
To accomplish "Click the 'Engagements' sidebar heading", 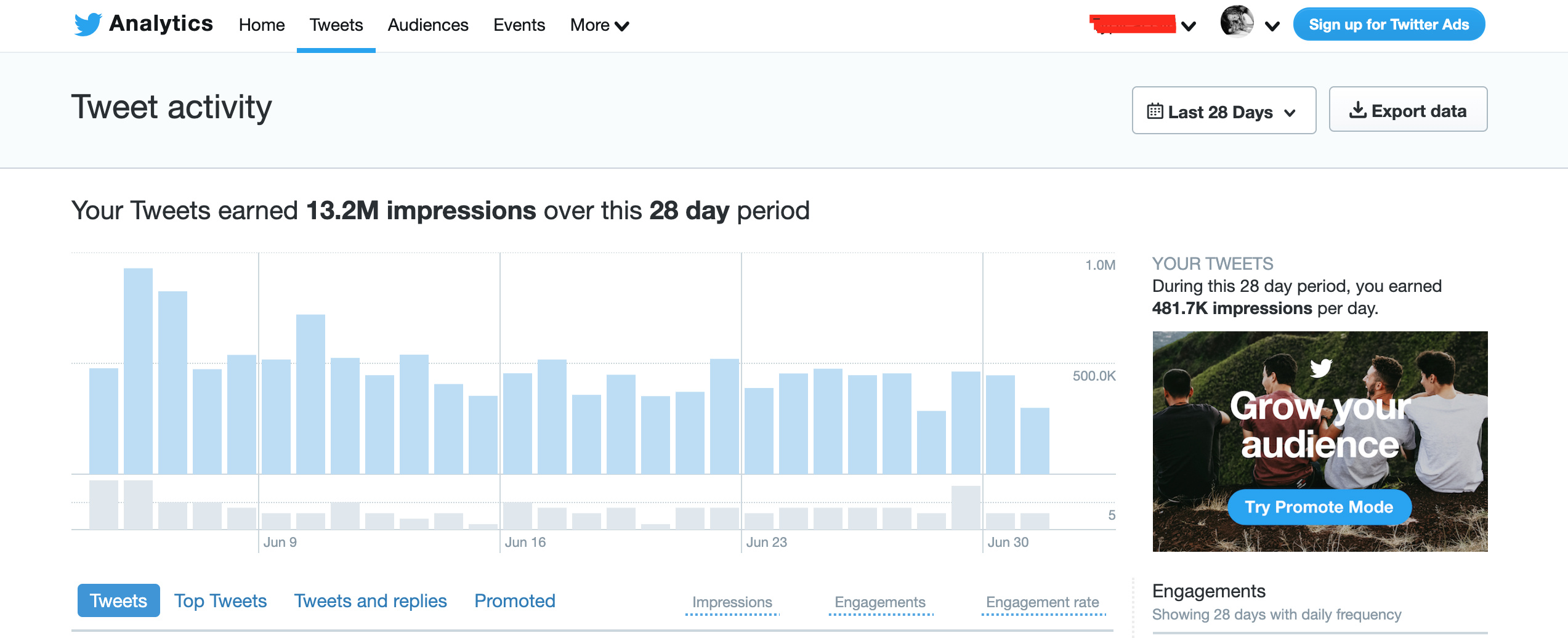I will click(x=1209, y=591).
